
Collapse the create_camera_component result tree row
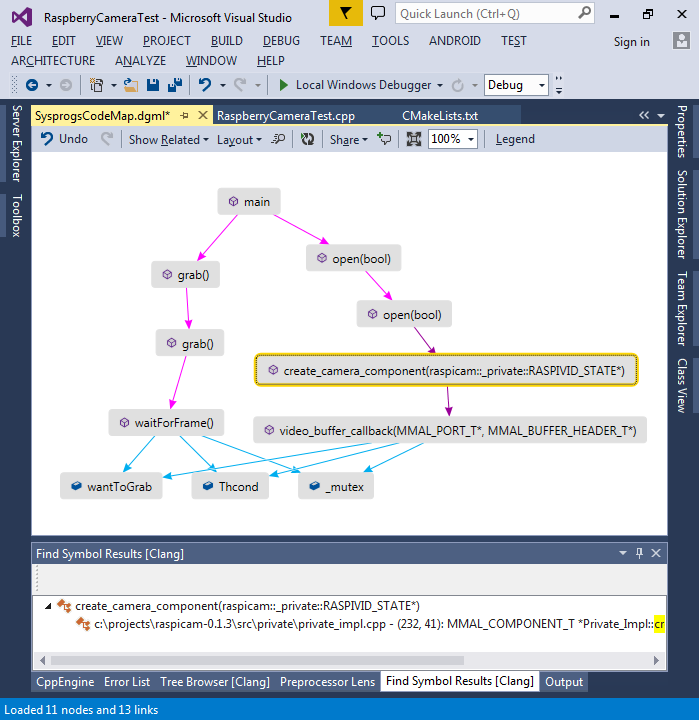[48, 606]
